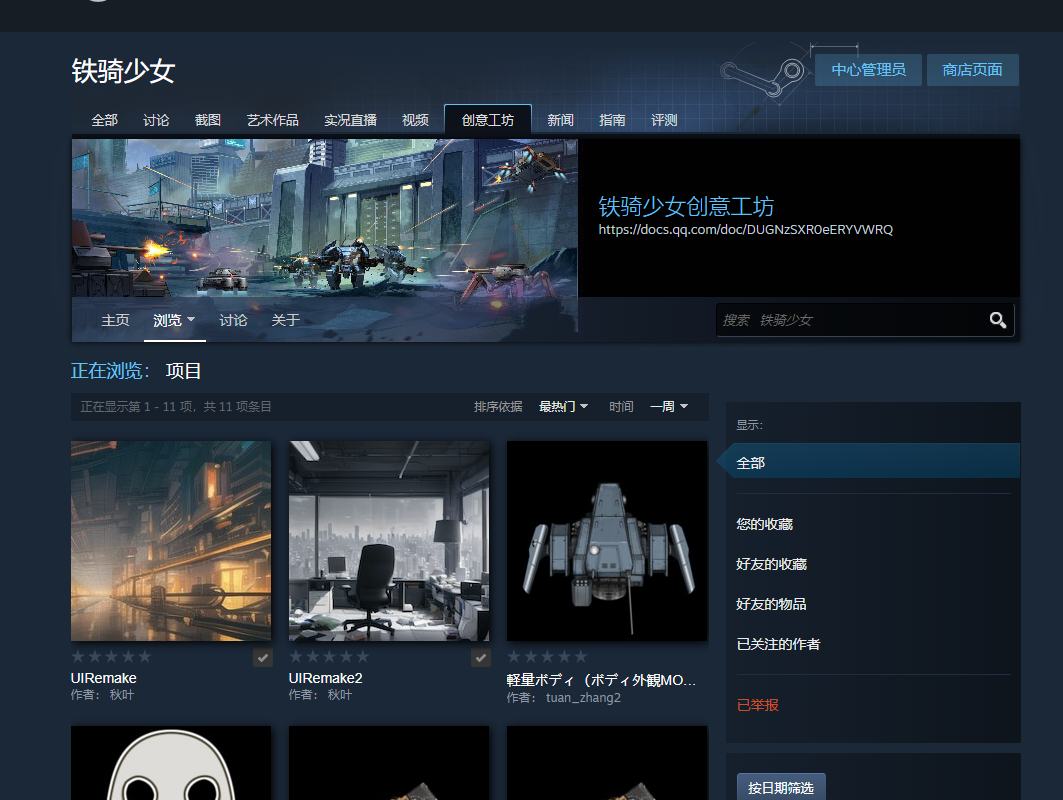
Task: Show 好友的物品 friends' items
Action: (x=771, y=604)
